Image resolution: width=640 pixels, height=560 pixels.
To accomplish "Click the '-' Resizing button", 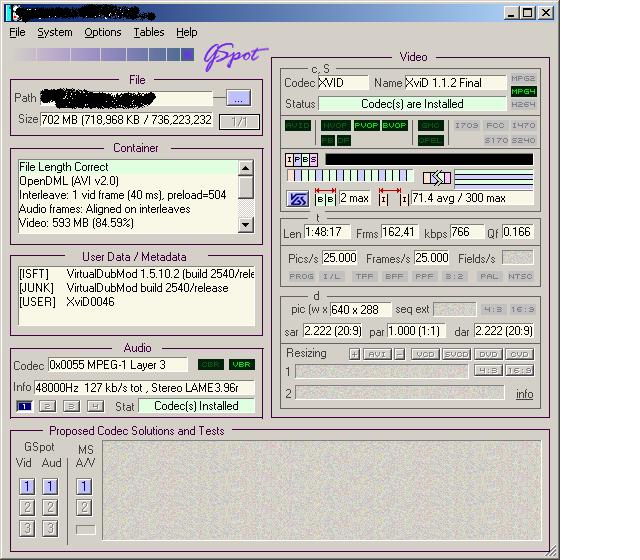I will click(x=400, y=354).
